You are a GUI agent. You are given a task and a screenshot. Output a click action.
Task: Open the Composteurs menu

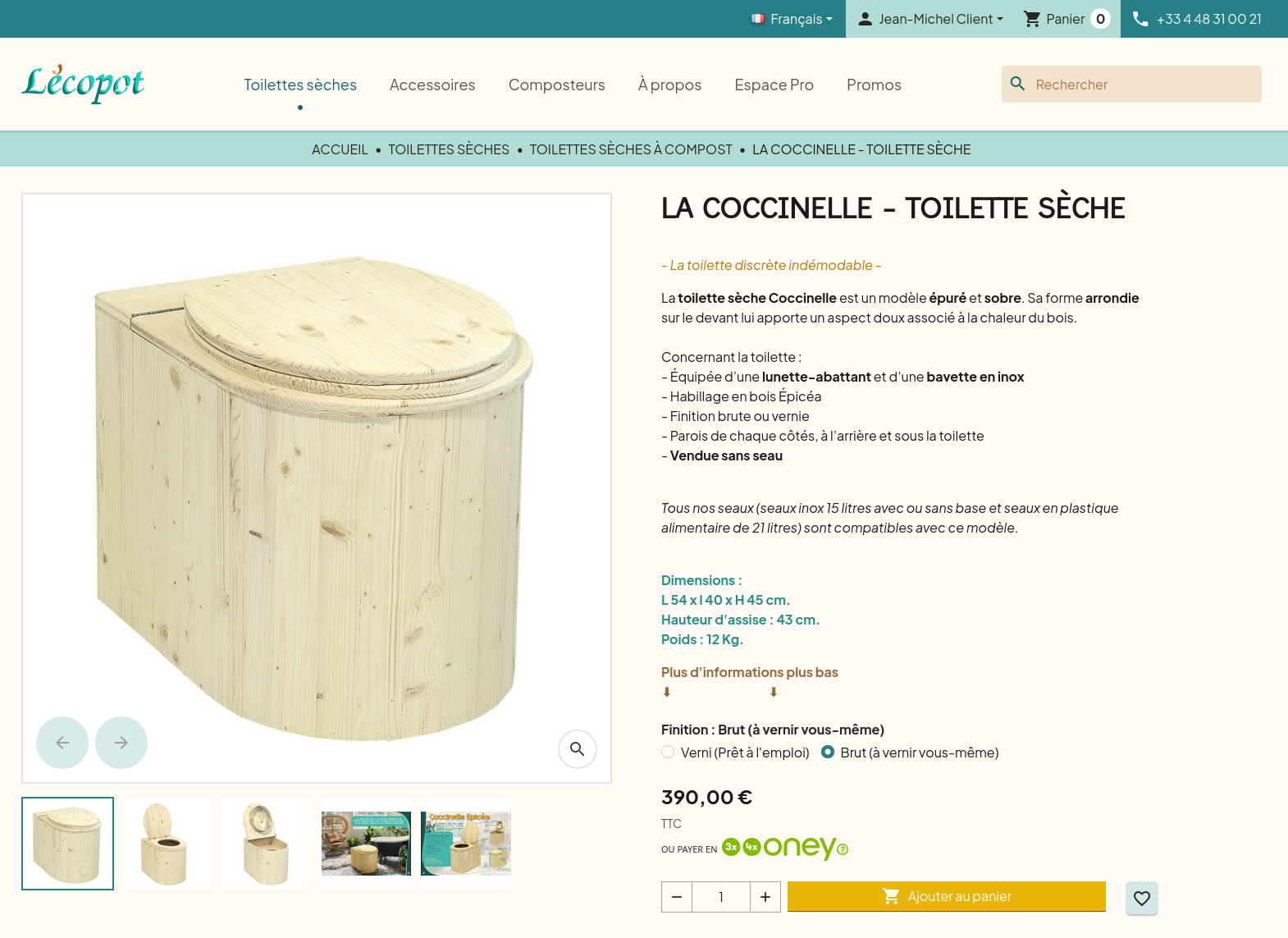pos(557,85)
